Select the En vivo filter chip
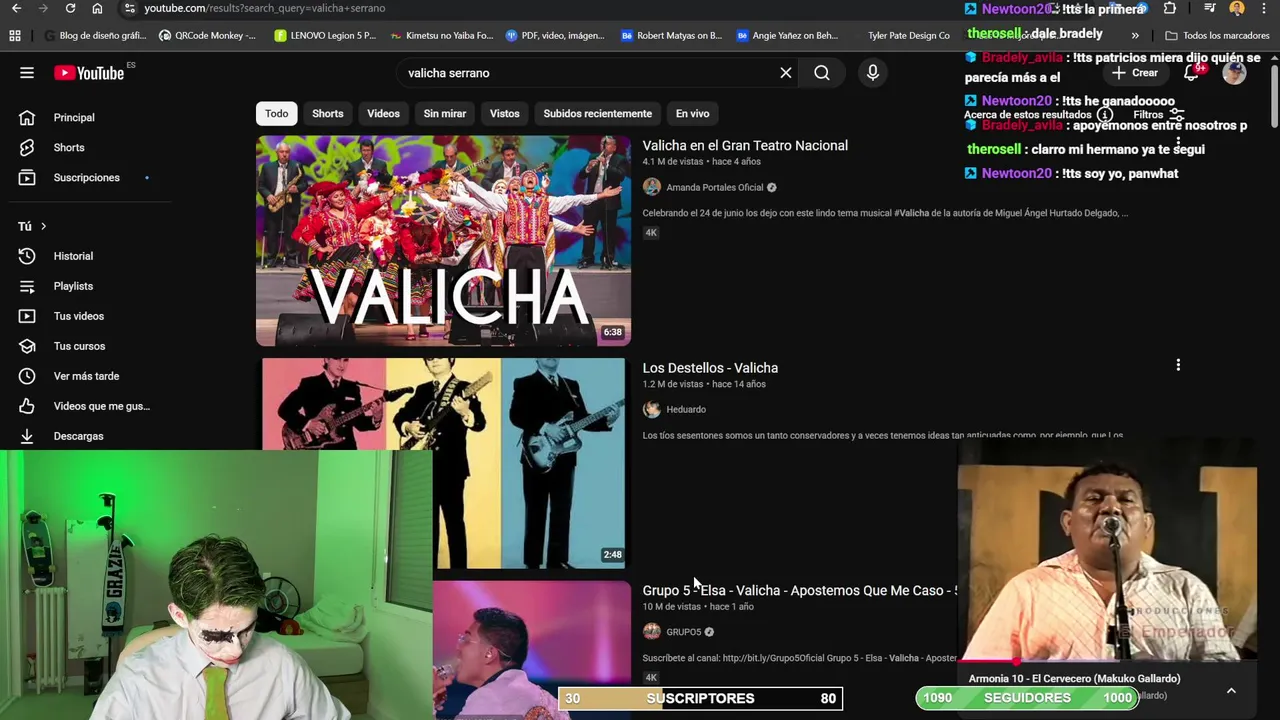The width and height of the screenshot is (1280, 720). click(x=692, y=114)
